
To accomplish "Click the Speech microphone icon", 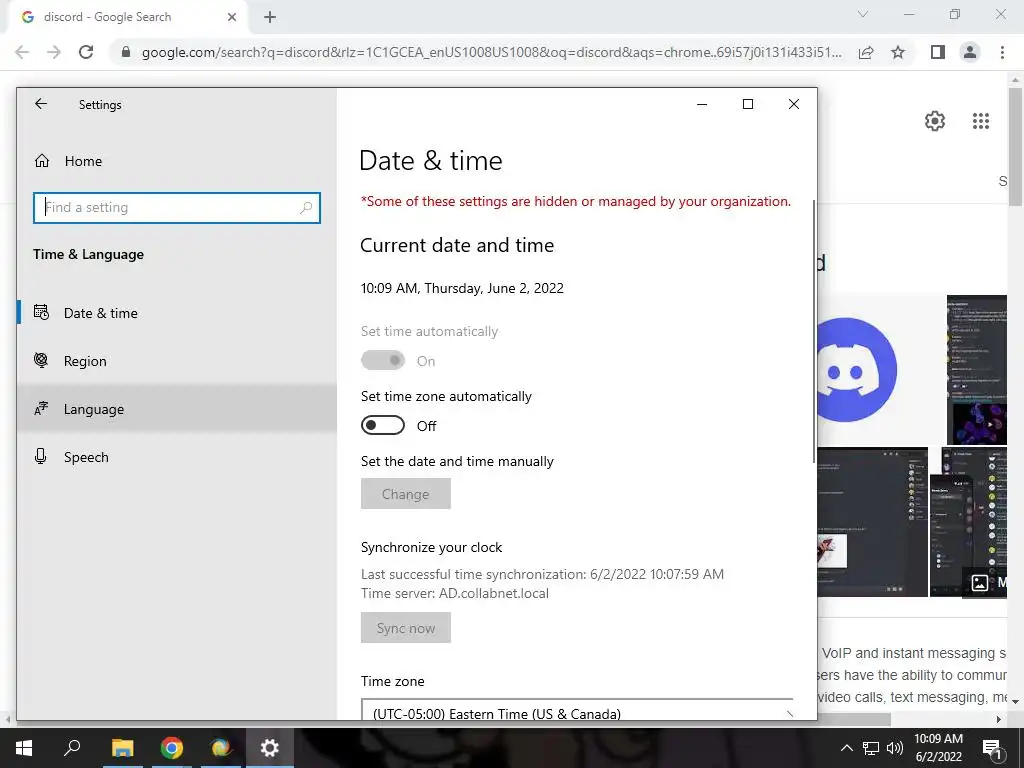I will click(40, 456).
